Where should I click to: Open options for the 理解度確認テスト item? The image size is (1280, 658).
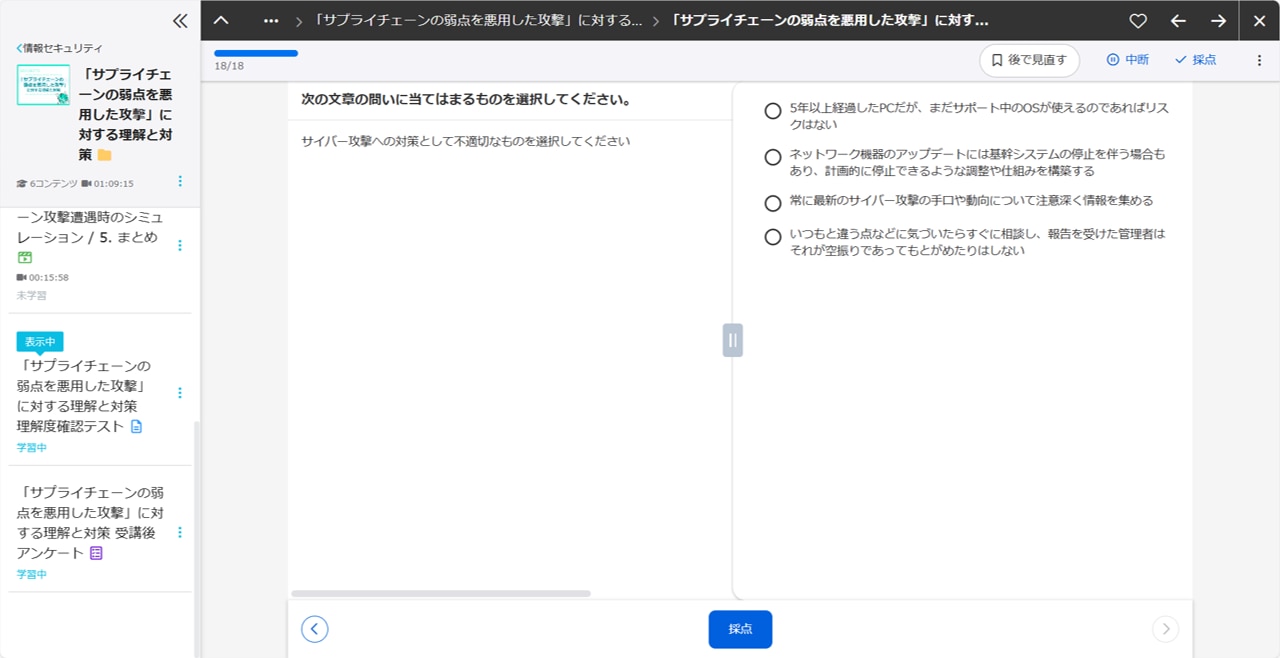(x=180, y=393)
